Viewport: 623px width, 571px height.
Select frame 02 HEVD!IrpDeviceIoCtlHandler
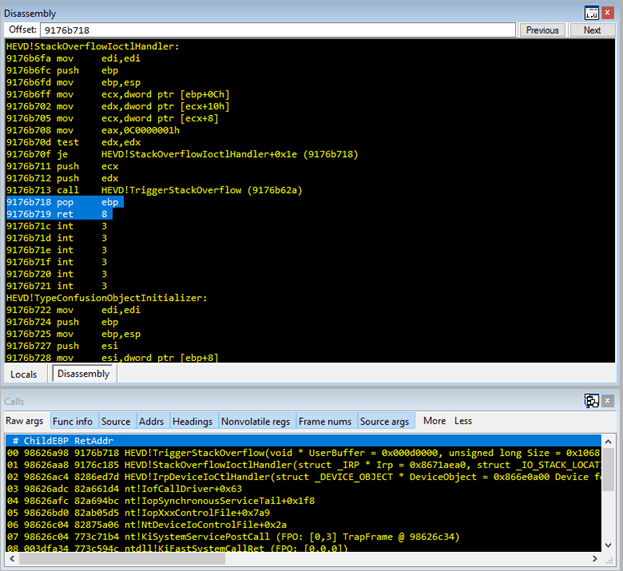[x=303, y=477]
